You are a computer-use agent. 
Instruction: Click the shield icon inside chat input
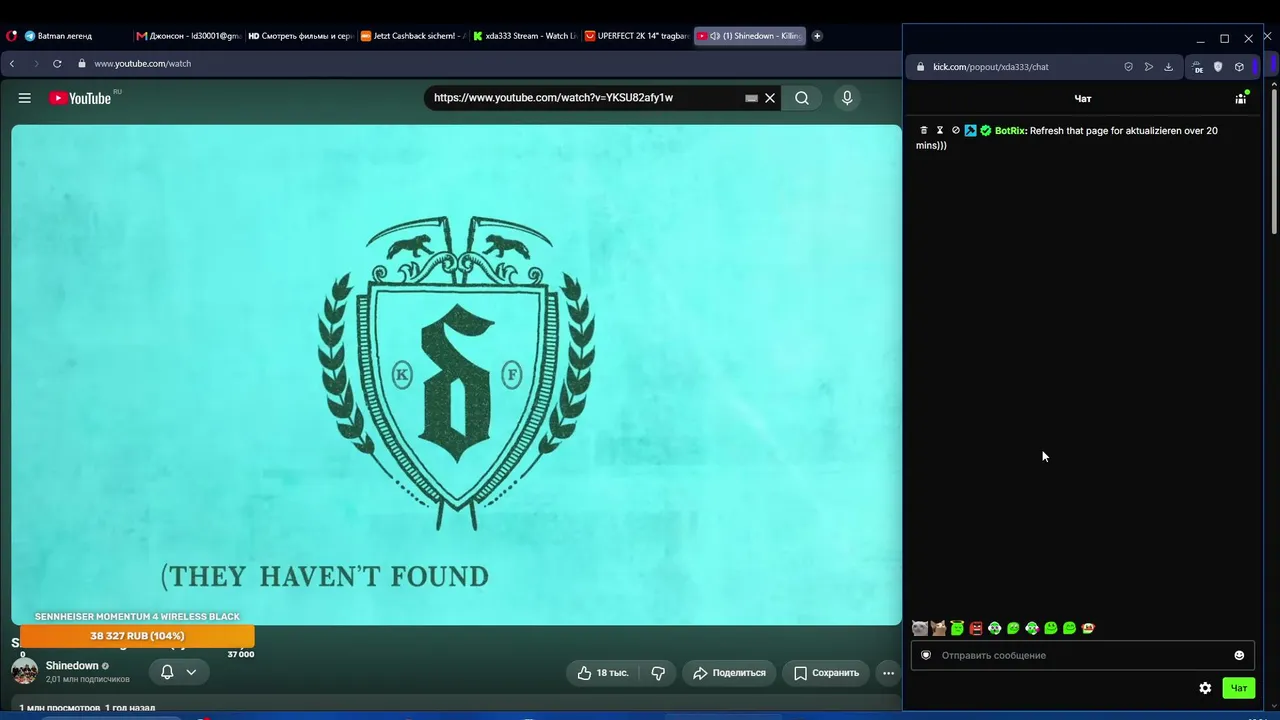(926, 655)
